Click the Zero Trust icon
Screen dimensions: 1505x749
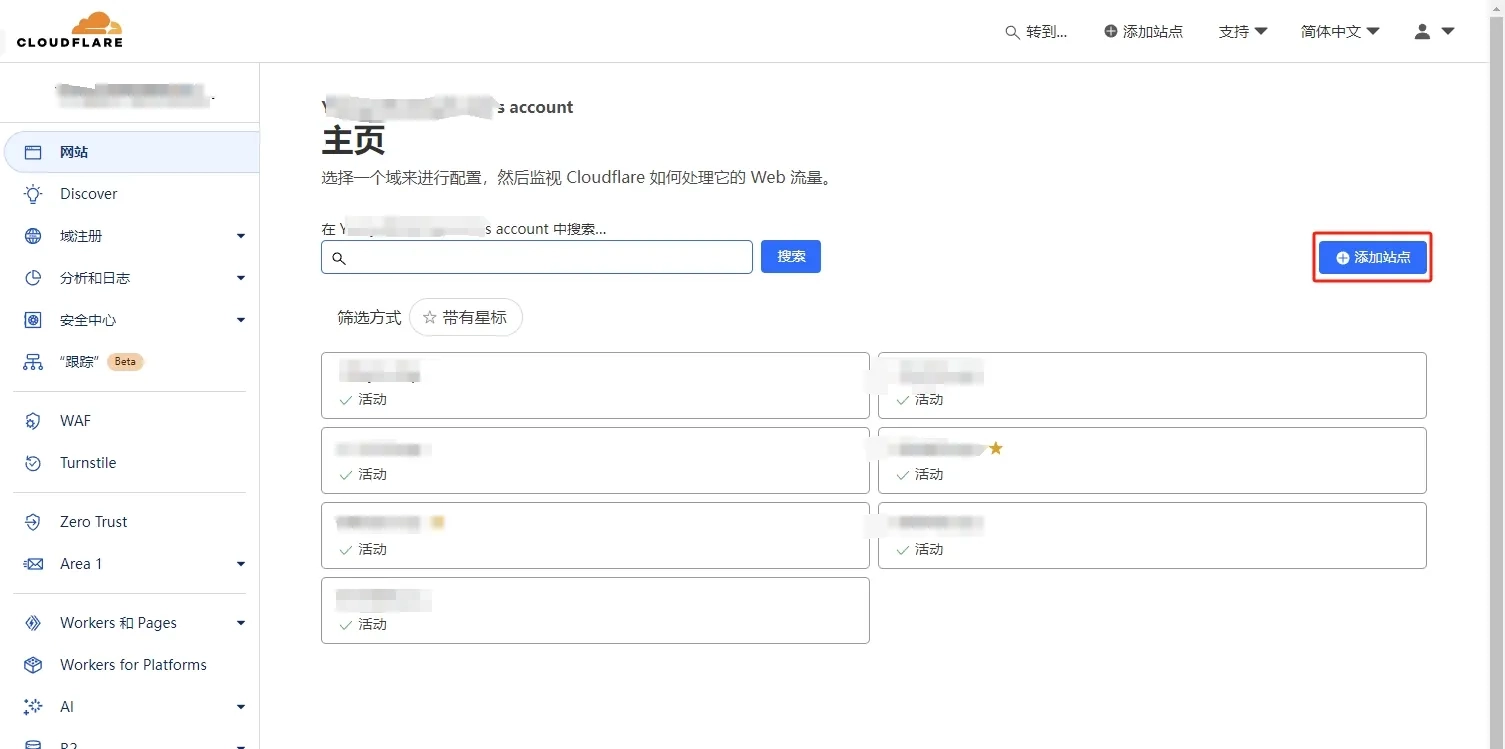point(33,522)
